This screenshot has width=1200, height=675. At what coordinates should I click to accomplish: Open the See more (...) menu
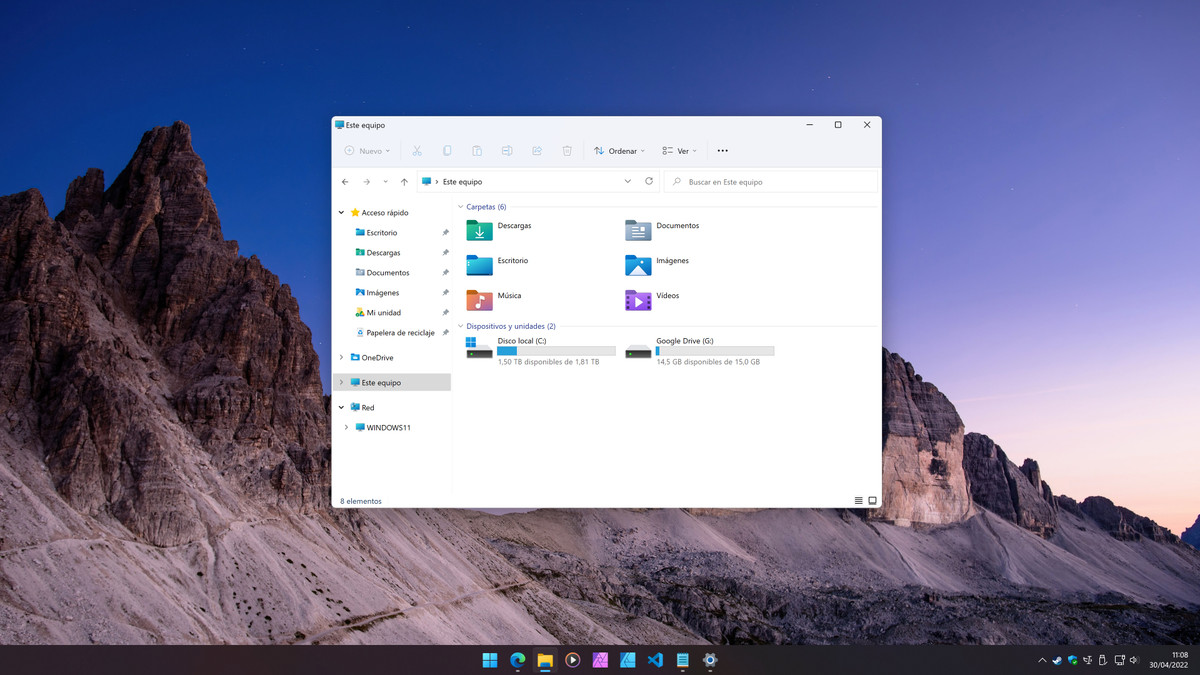click(722, 150)
